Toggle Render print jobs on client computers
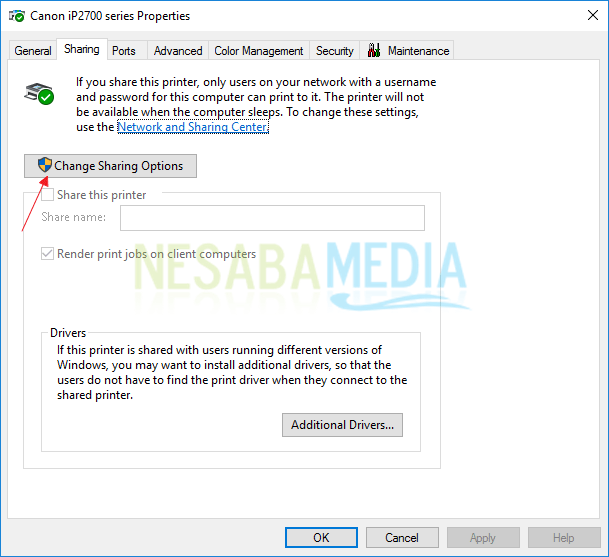Viewport: 609px width, 557px height. click(x=47, y=254)
